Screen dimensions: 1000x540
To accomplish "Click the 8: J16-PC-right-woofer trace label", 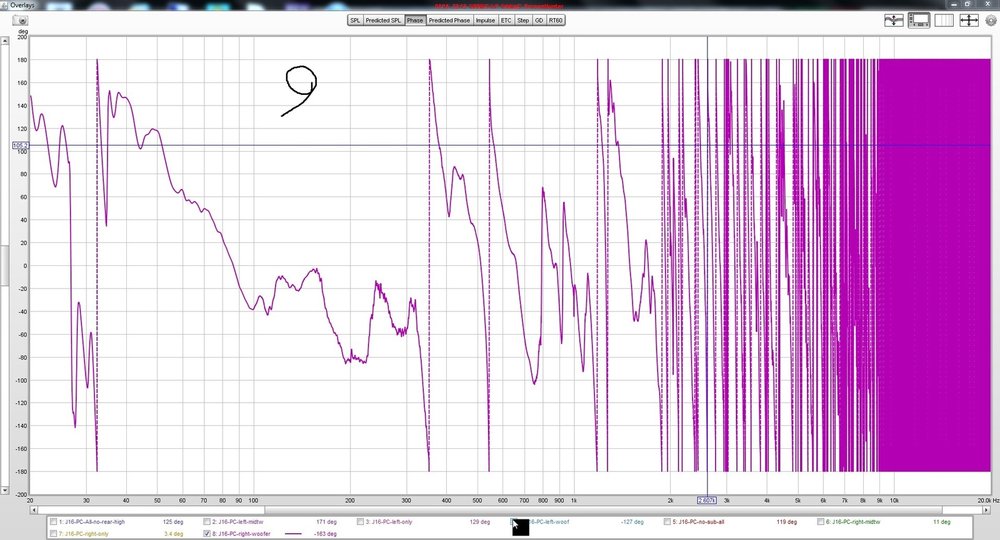I will click(240, 534).
